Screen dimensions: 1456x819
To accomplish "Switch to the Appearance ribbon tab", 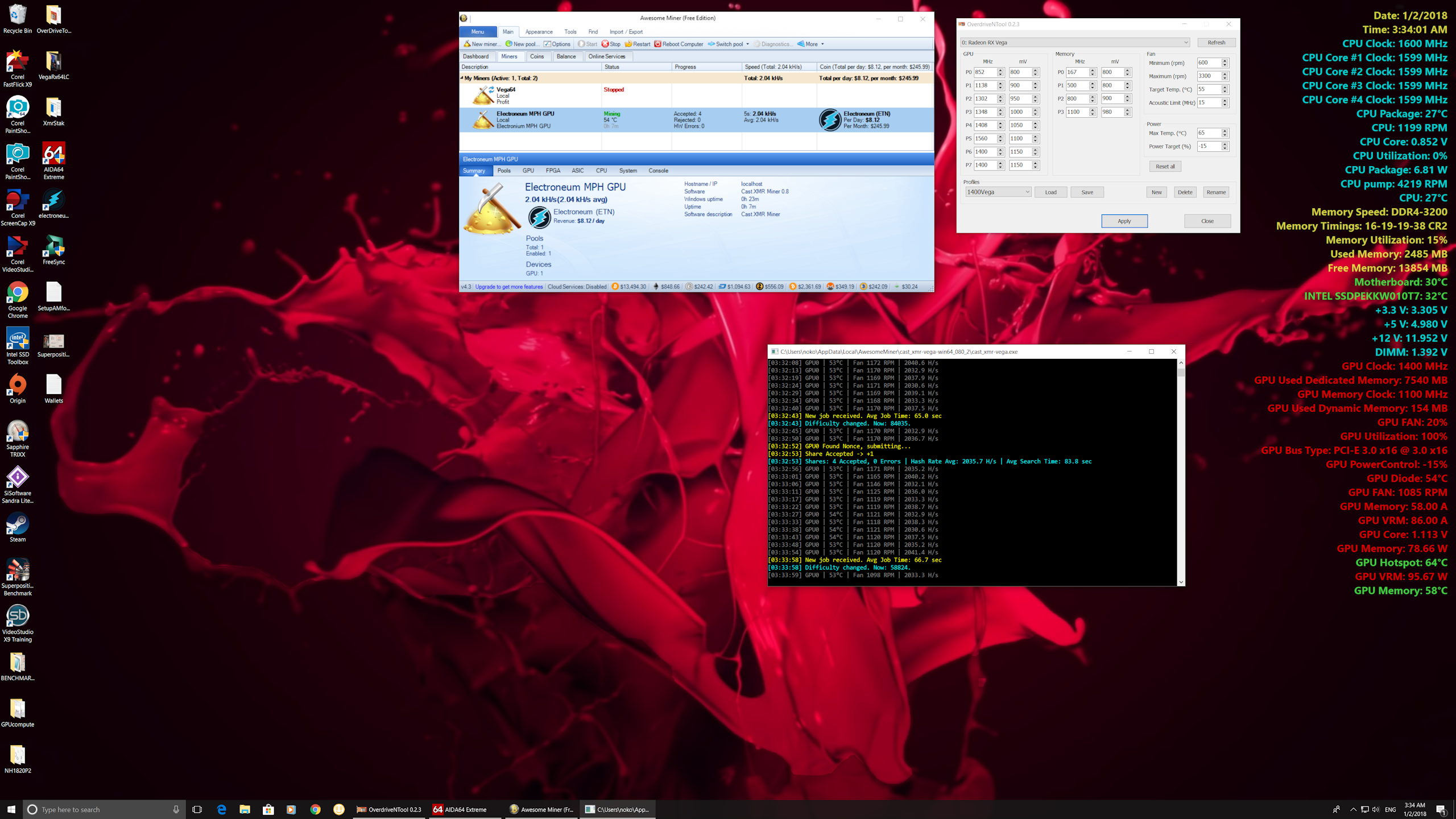I will [539, 32].
